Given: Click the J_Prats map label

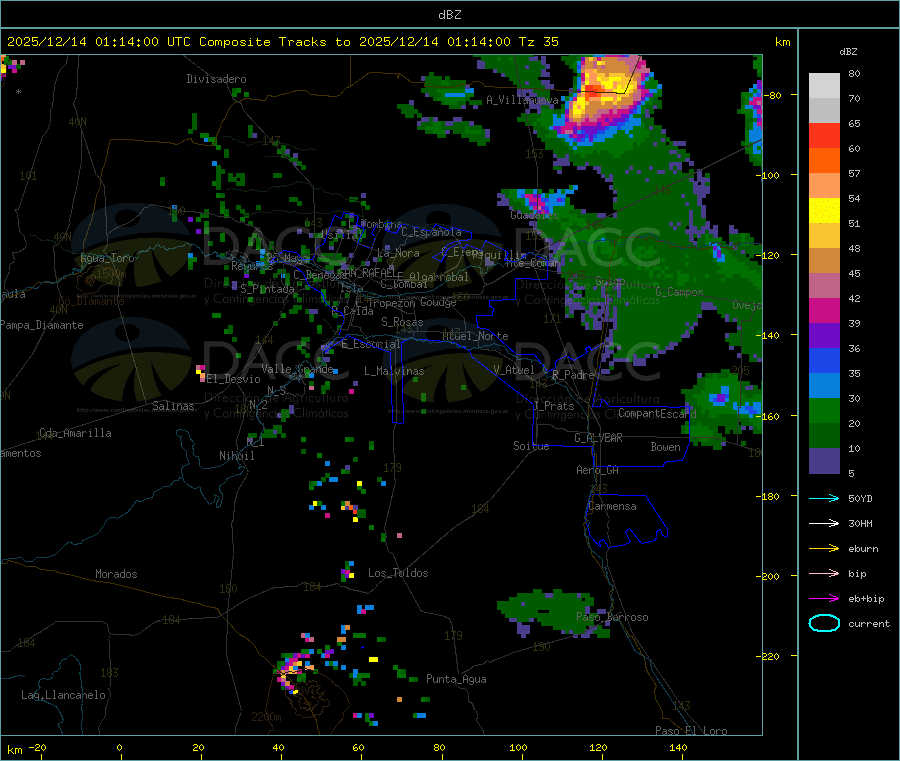Looking at the screenshot, I should point(553,405).
